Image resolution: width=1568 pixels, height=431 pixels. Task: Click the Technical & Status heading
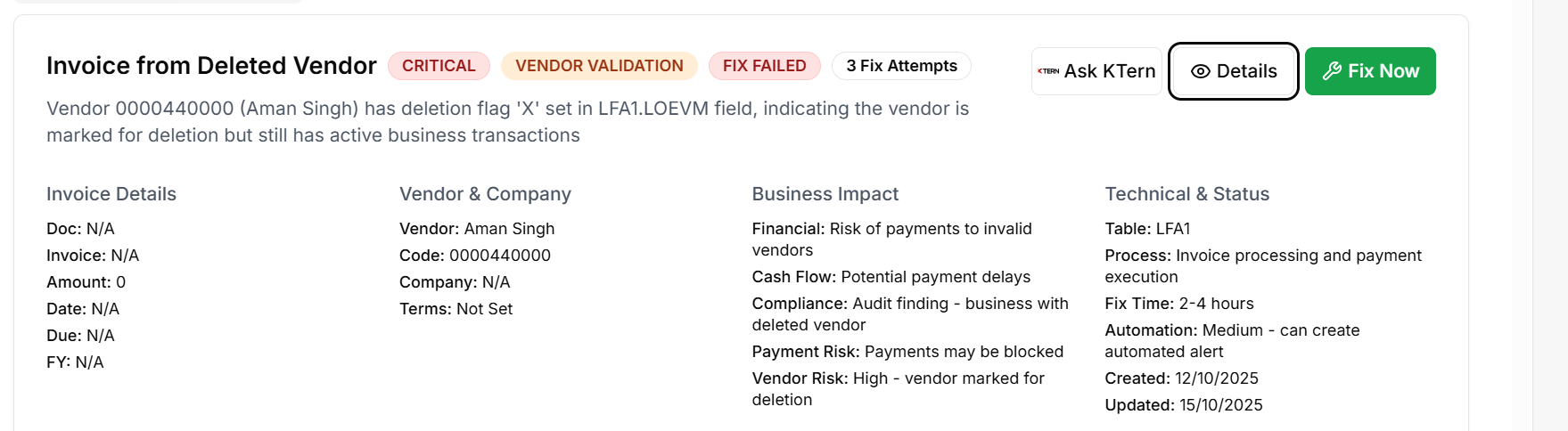tap(1186, 194)
